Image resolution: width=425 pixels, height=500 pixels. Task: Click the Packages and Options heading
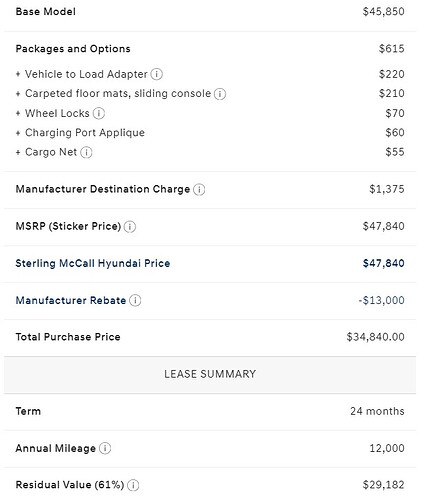(x=73, y=49)
